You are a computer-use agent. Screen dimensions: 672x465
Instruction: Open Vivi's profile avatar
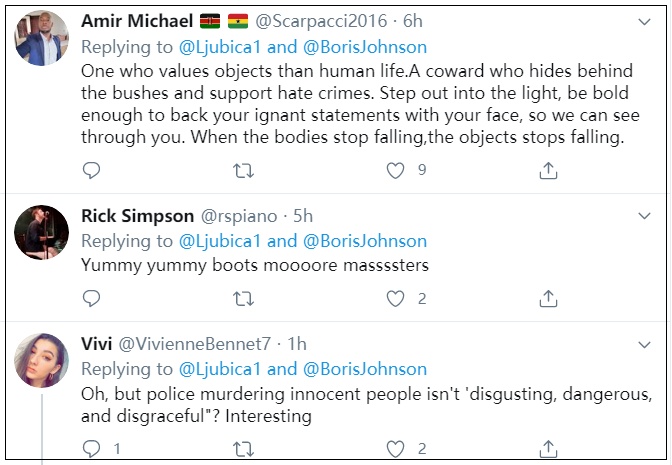42,360
